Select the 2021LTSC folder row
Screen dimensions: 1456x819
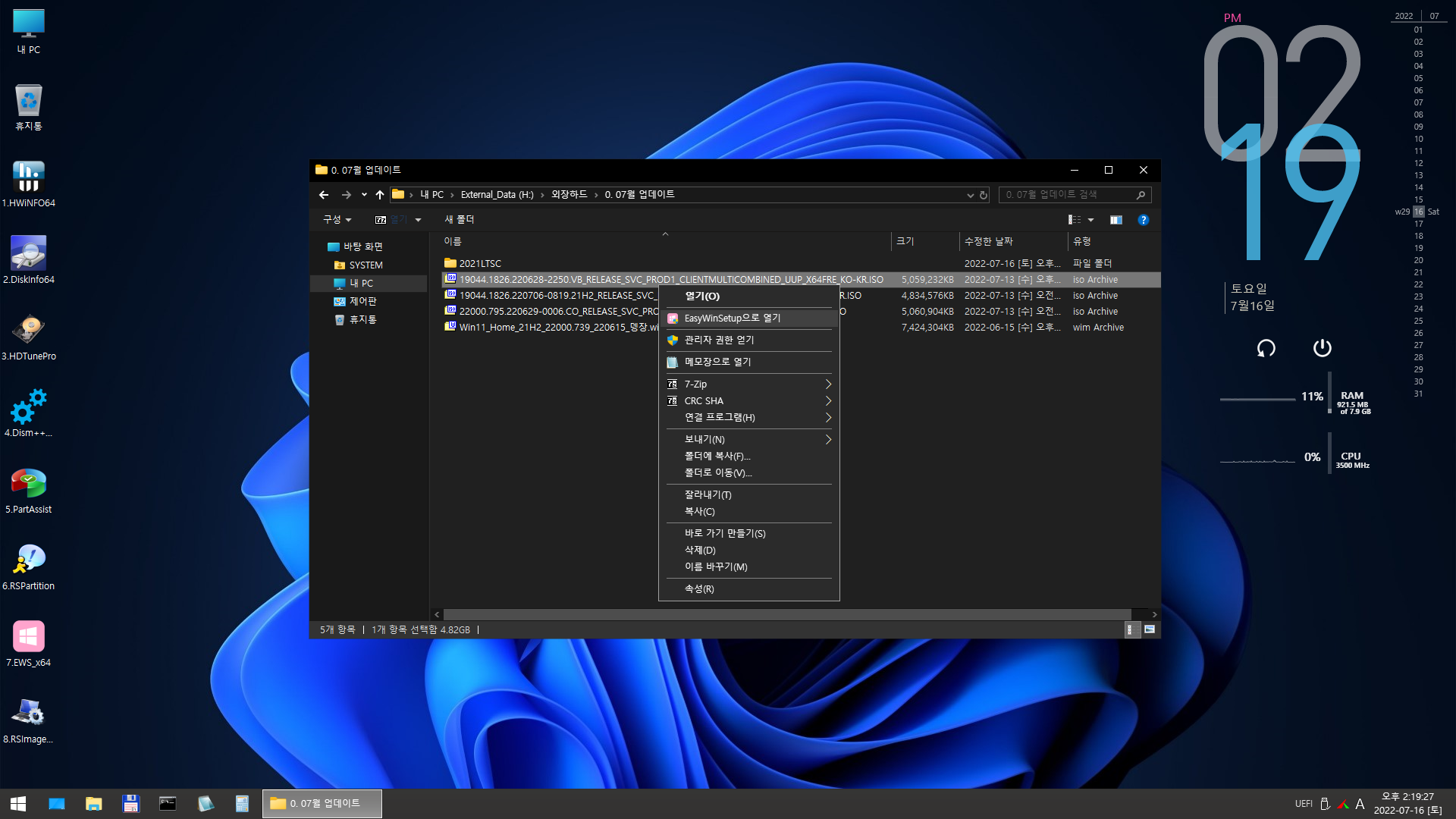(x=800, y=264)
